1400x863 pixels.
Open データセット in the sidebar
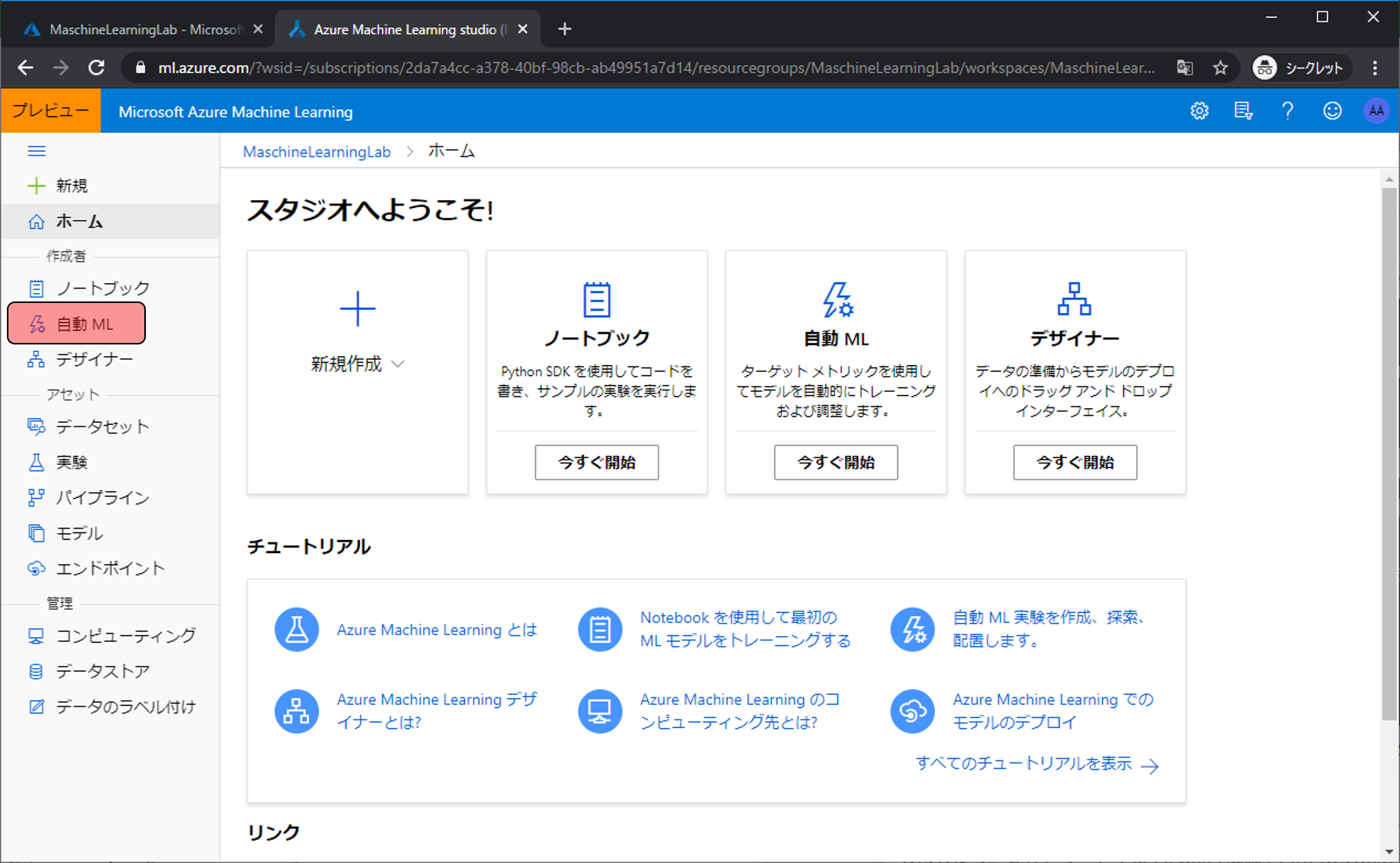[x=102, y=427]
